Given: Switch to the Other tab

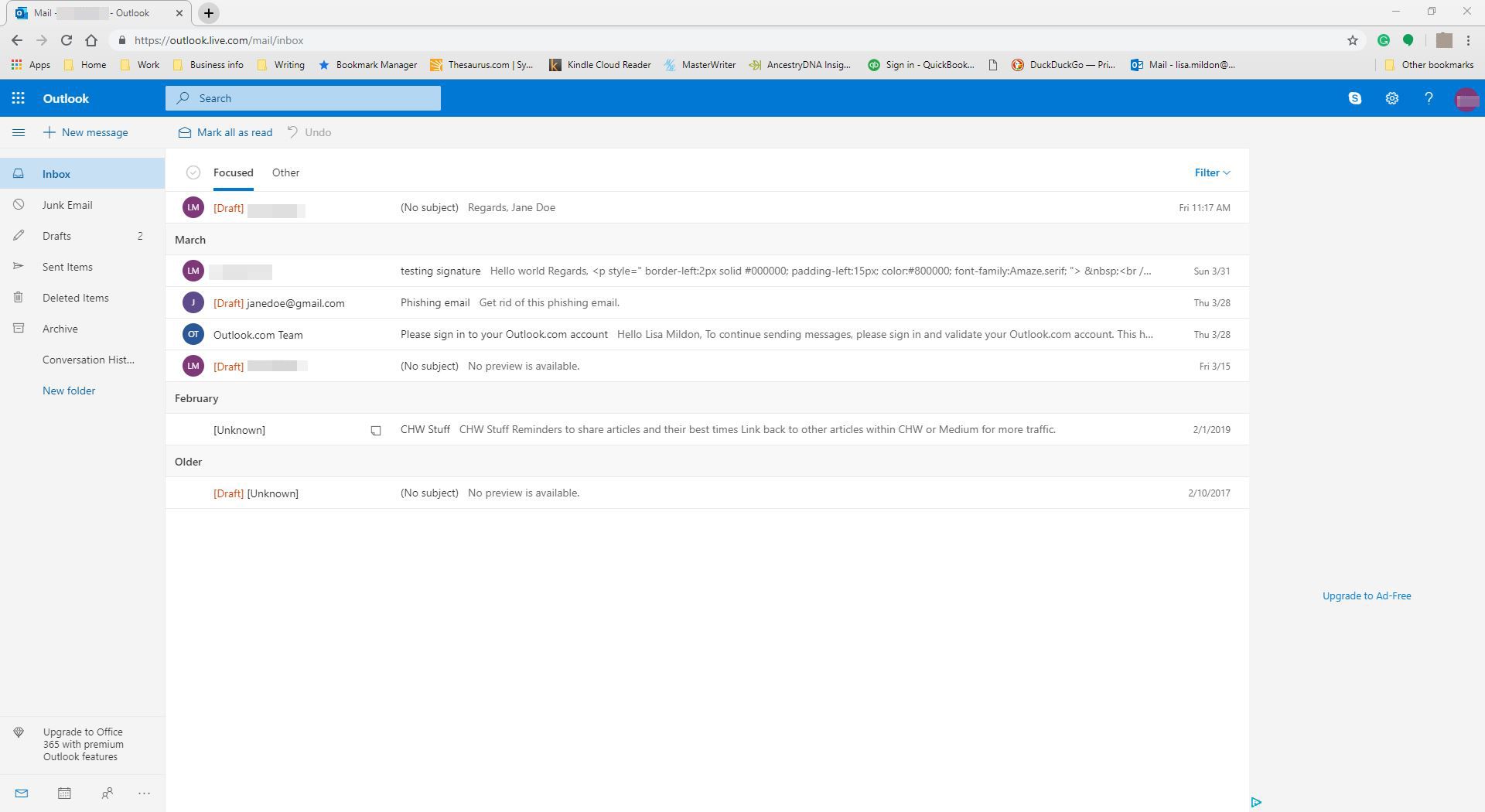Looking at the screenshot, I should point(285,172).
